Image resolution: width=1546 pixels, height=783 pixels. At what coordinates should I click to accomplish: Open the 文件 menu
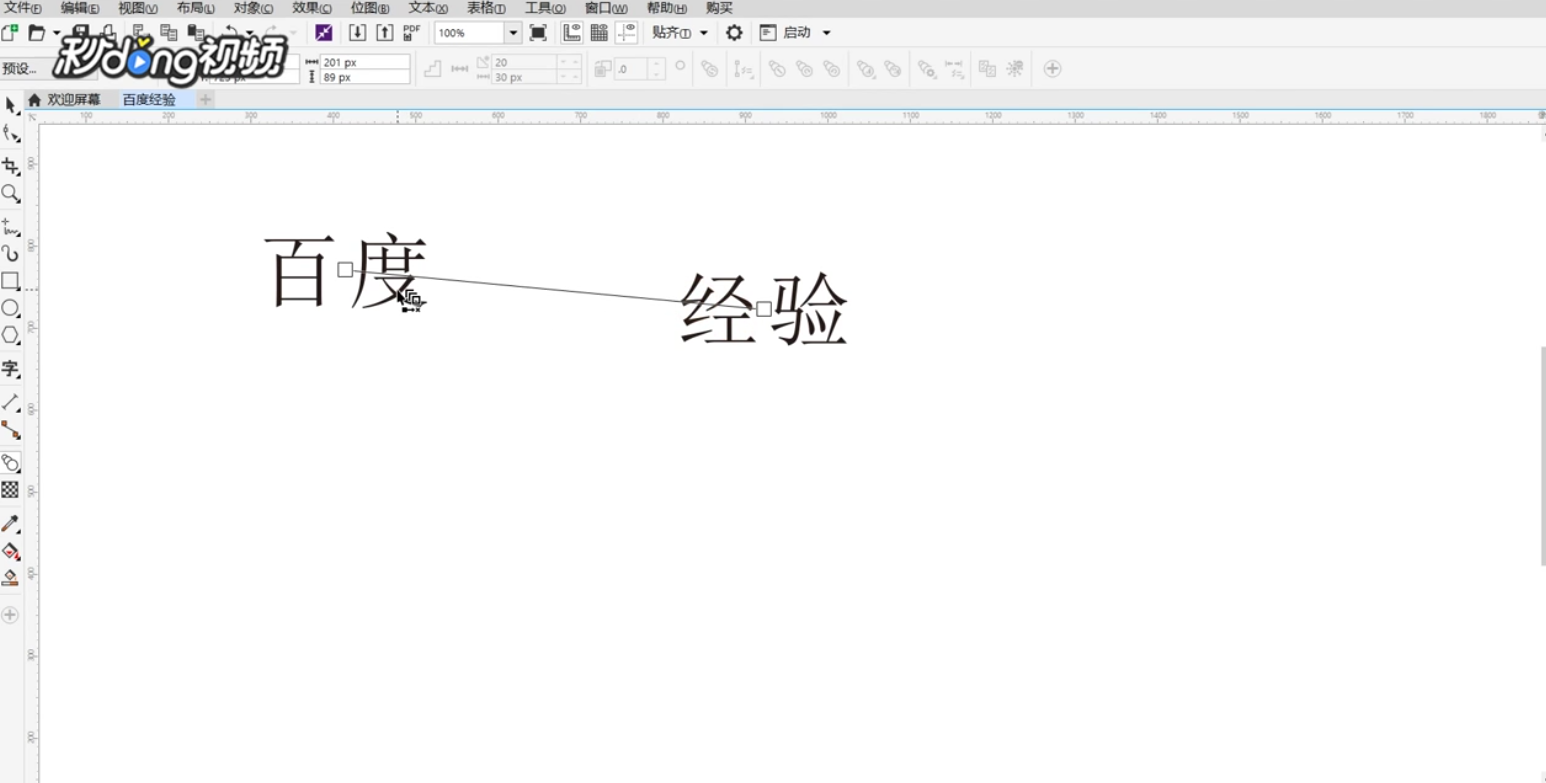22,8
